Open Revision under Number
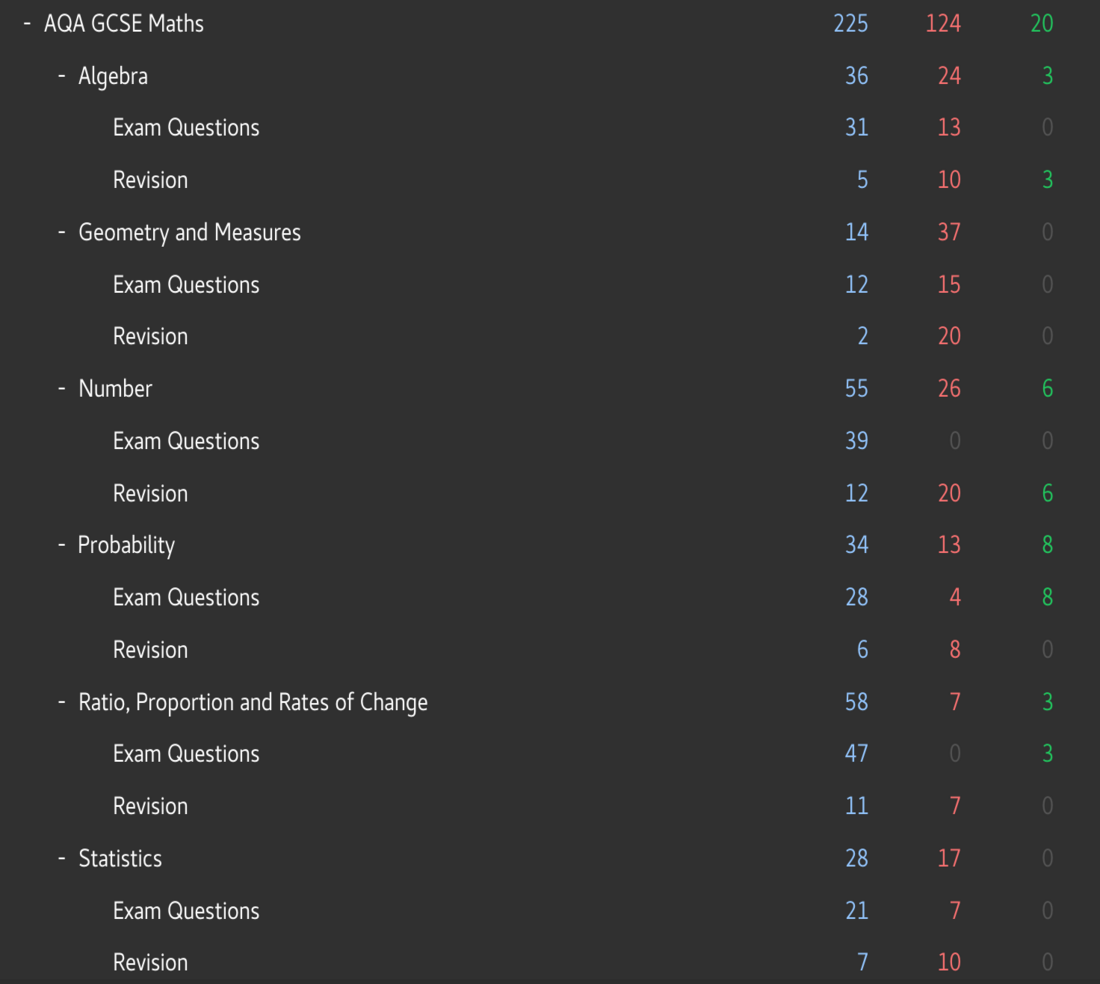The height and width of the screenshot is (984, 1100). coord(150,494)
